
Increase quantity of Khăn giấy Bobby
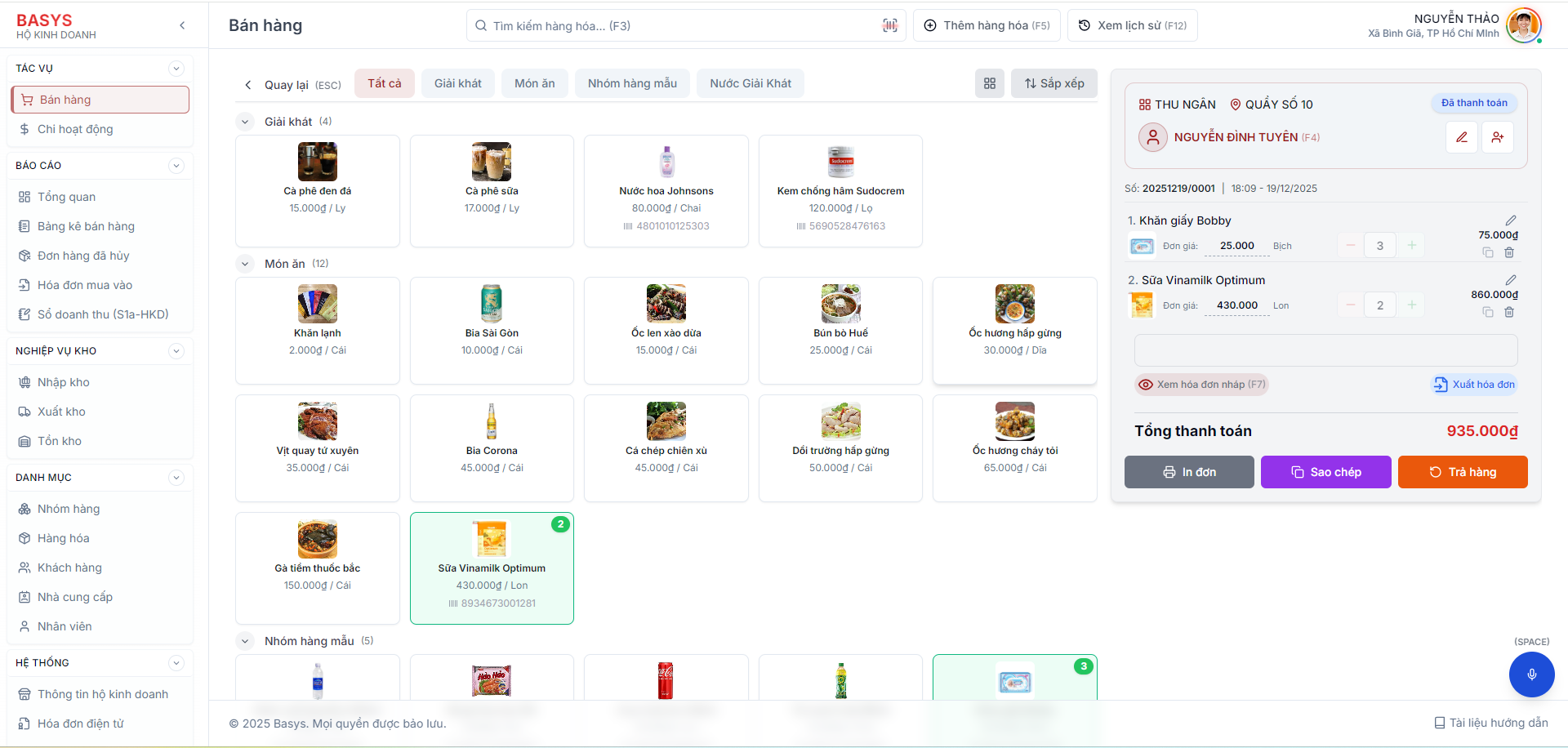pos(1411,246)
